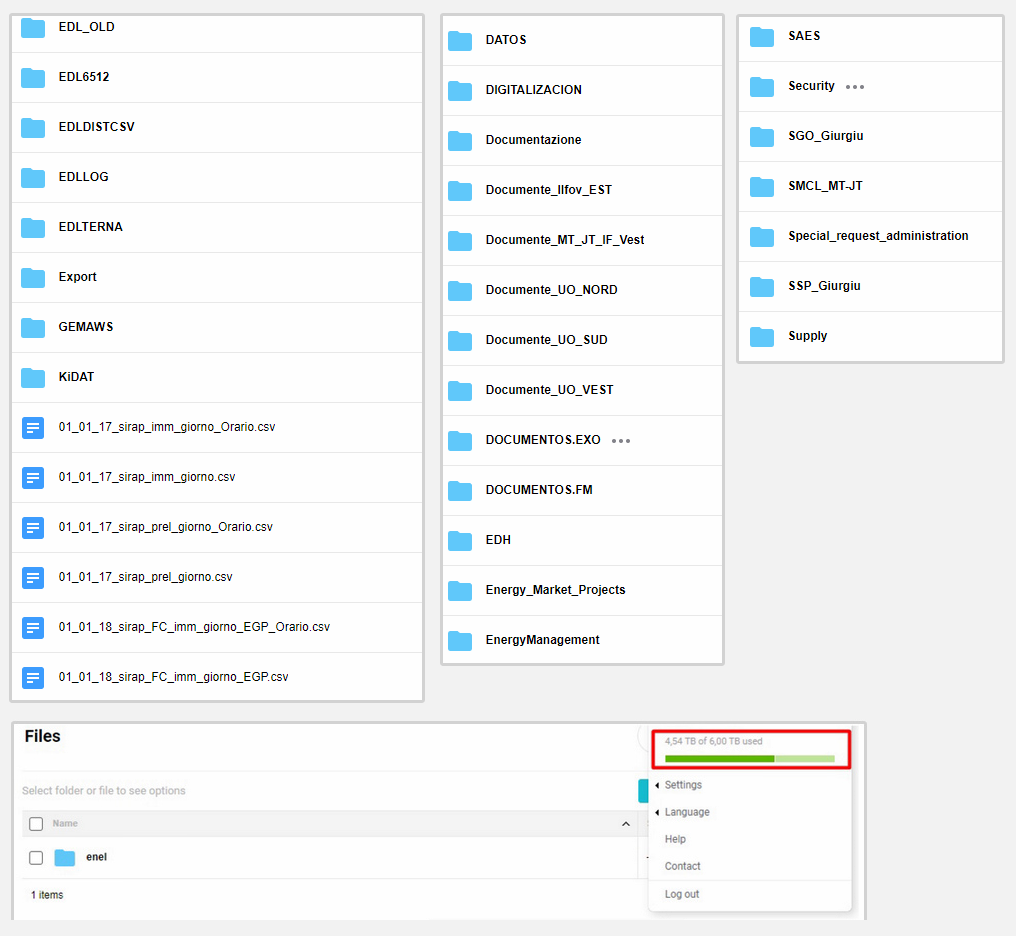The width and height of the screenshot is (1016, 936).
Task: Open SMCL_MT-JT folder
Action: pos(825,186)
